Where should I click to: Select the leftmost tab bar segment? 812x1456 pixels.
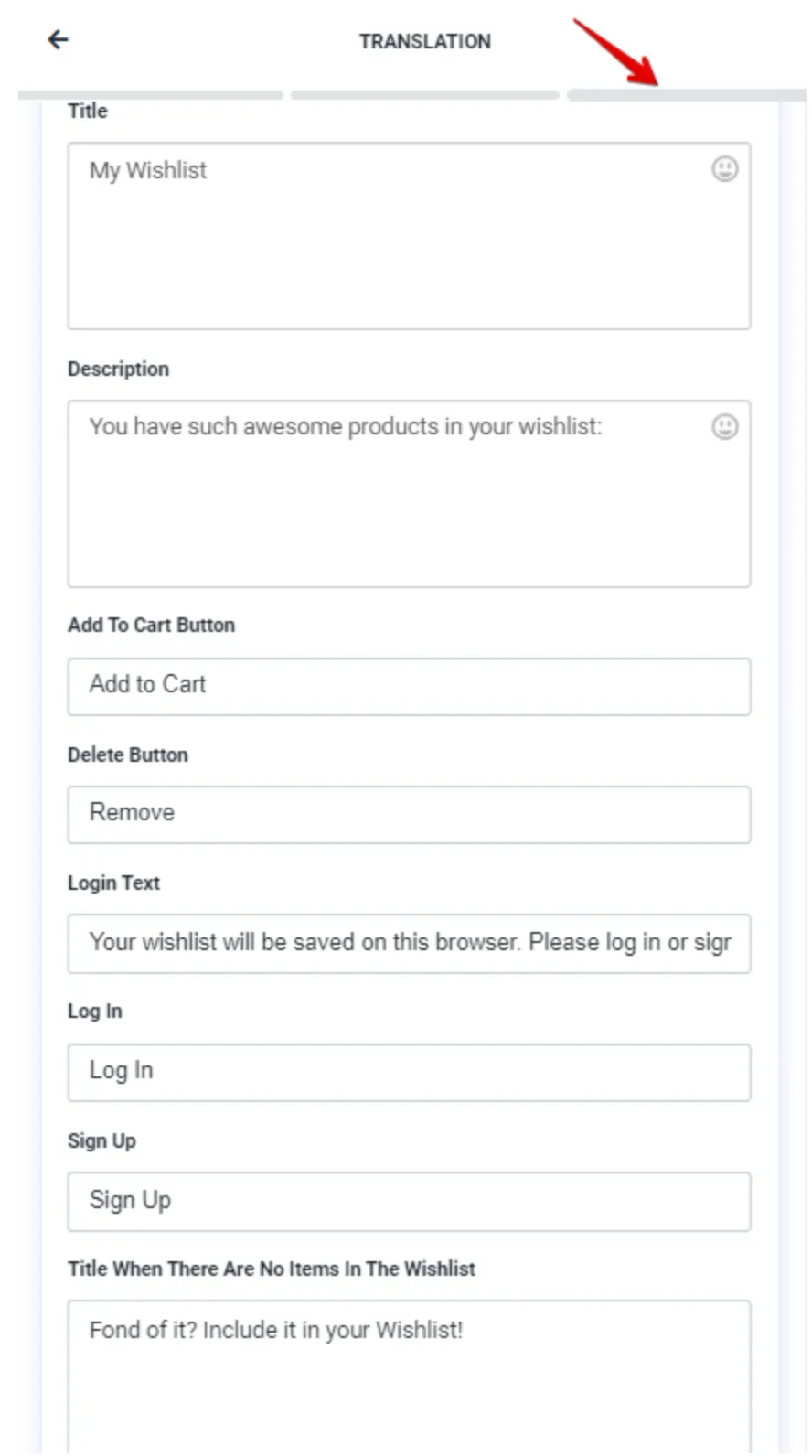click(151, 95)
